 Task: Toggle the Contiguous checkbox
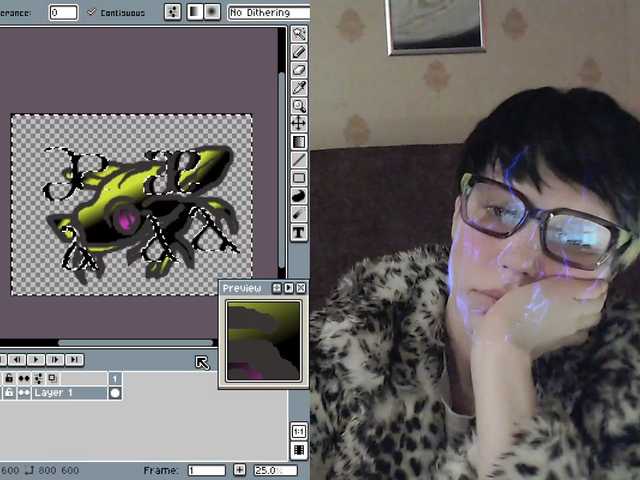tap(92, 12)
